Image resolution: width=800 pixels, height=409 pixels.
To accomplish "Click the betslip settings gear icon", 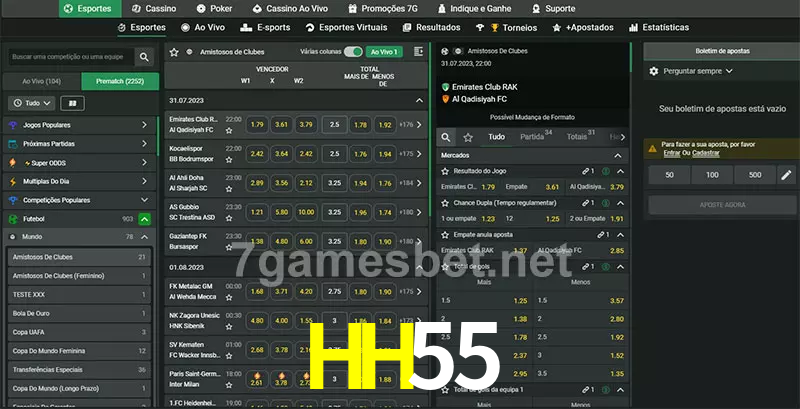I will pyautogui.click(x=654, y=71).
